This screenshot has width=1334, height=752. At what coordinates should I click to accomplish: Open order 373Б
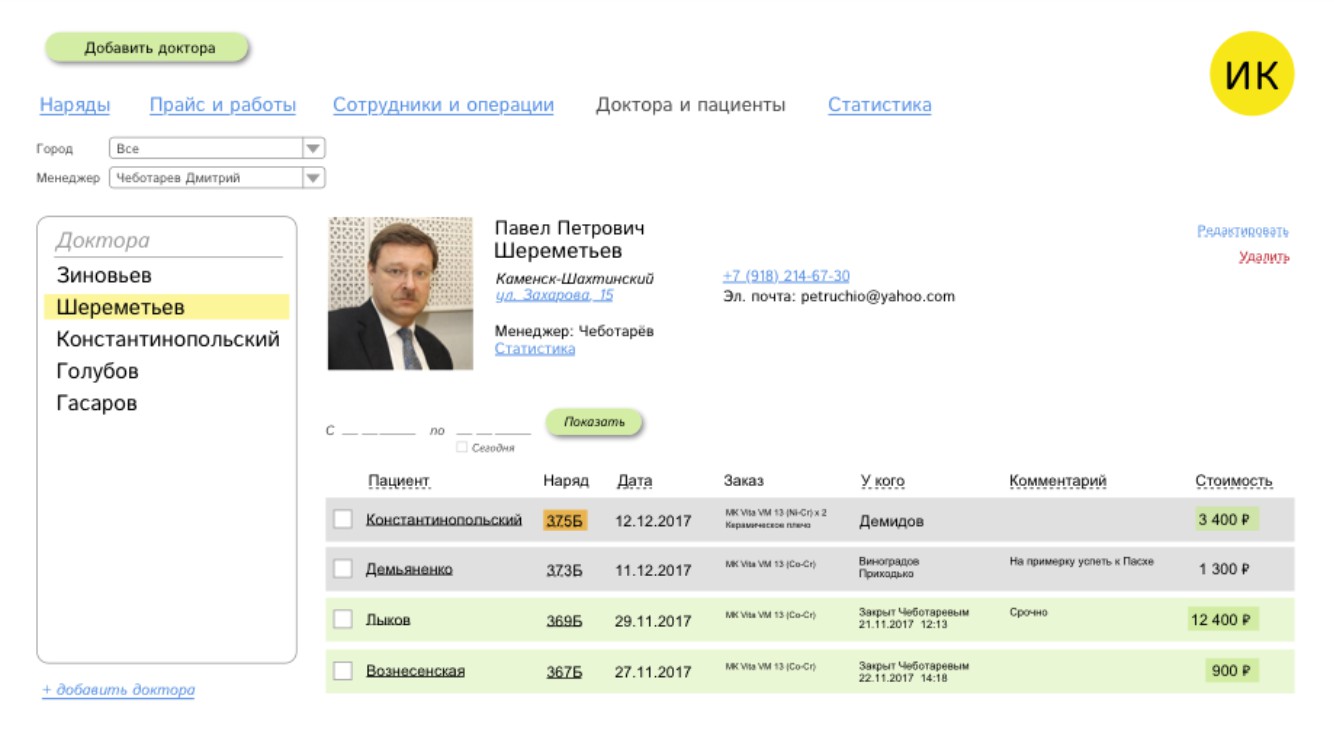tap(564, 570)
